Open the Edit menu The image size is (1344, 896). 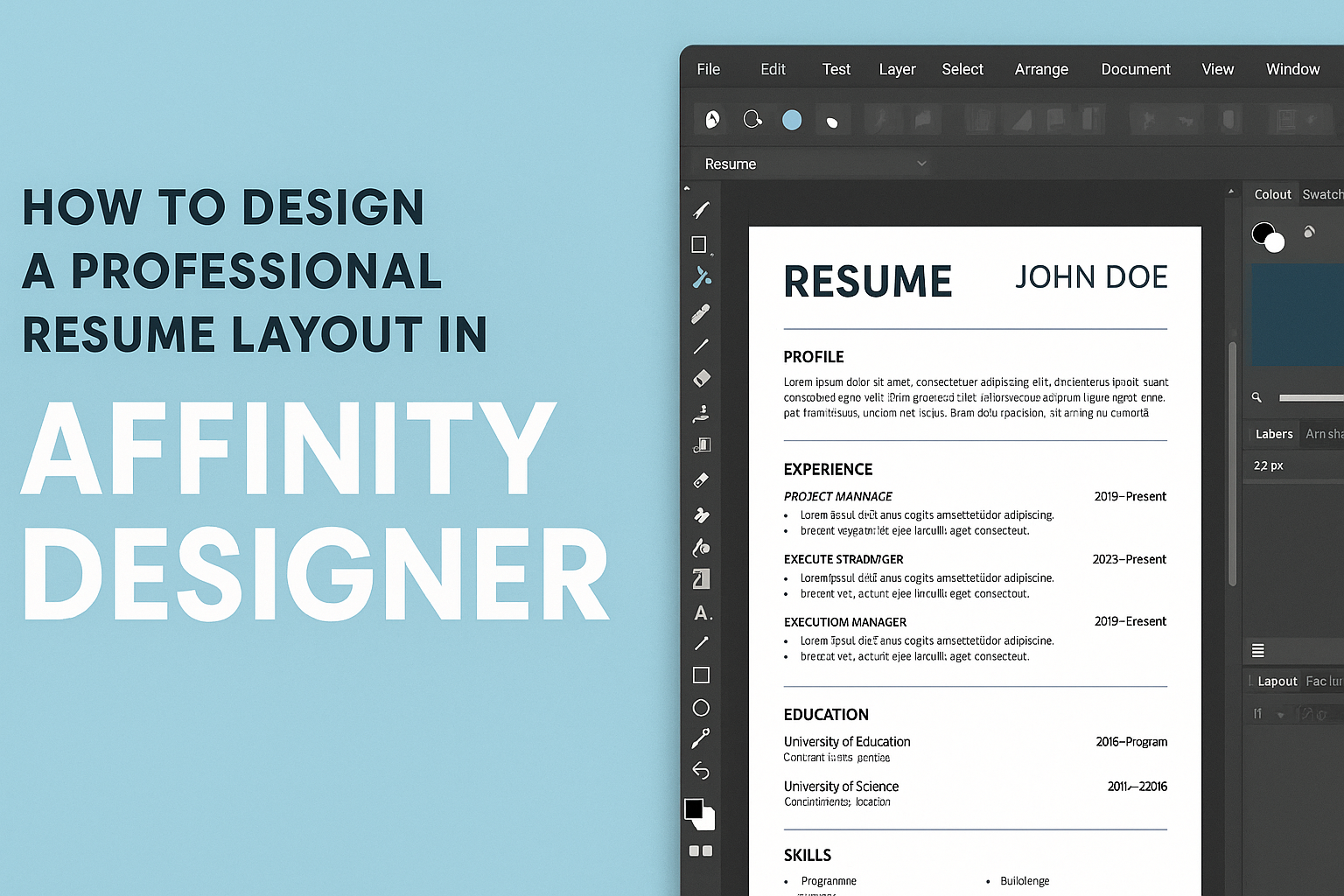pos(773,69)
